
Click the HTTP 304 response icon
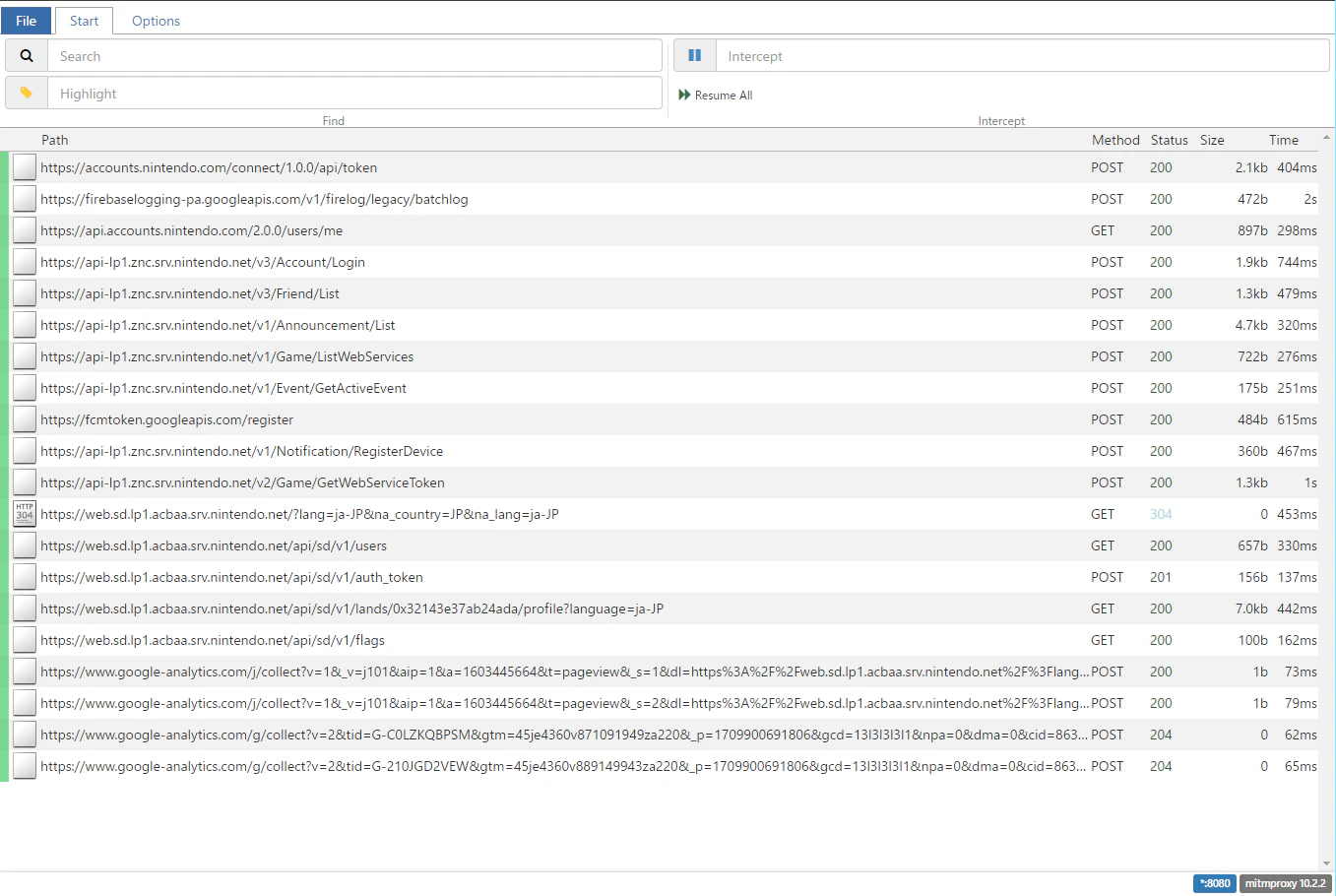(25, 514)
